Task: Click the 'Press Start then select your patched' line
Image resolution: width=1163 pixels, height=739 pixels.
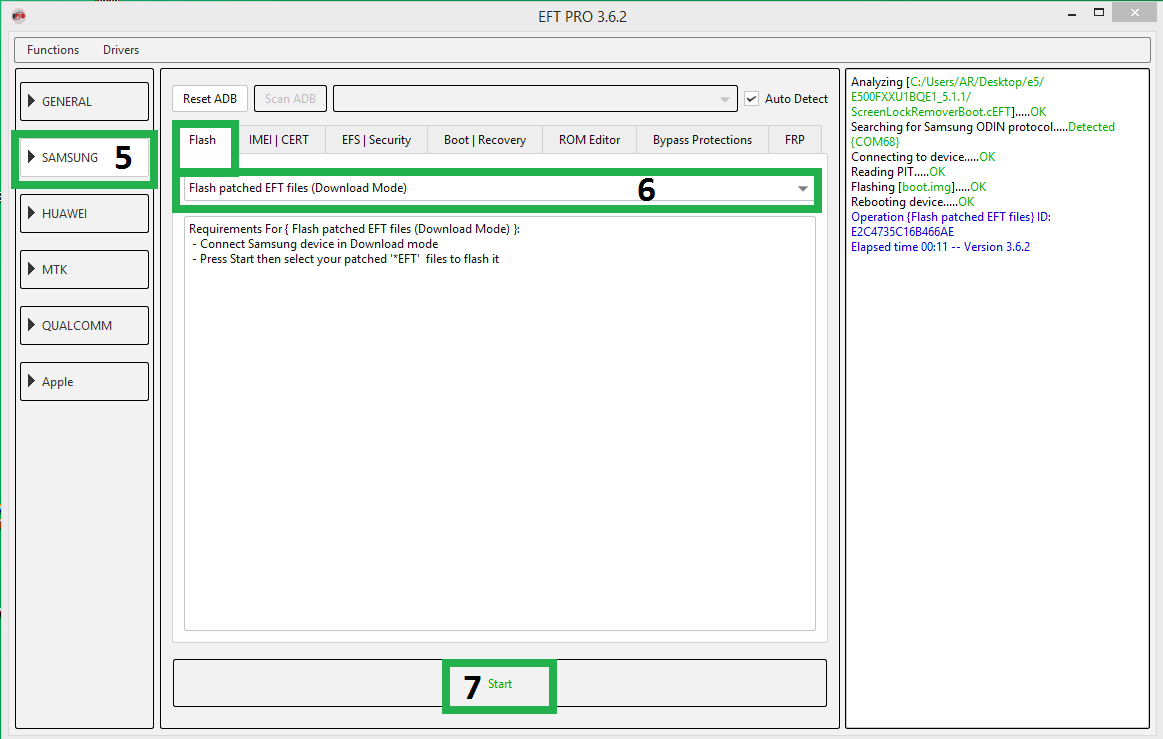Action: pos(346,259)
